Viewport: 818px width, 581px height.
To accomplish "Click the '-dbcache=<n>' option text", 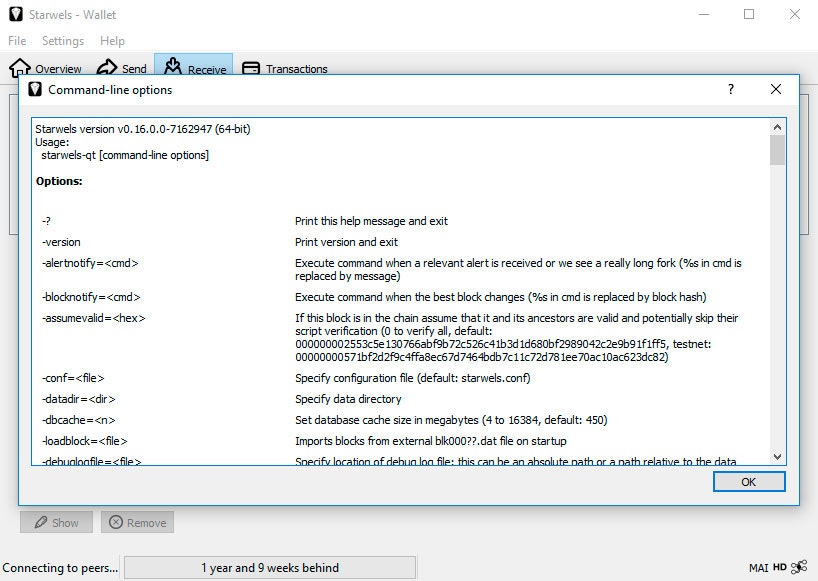I will (79, 420).
